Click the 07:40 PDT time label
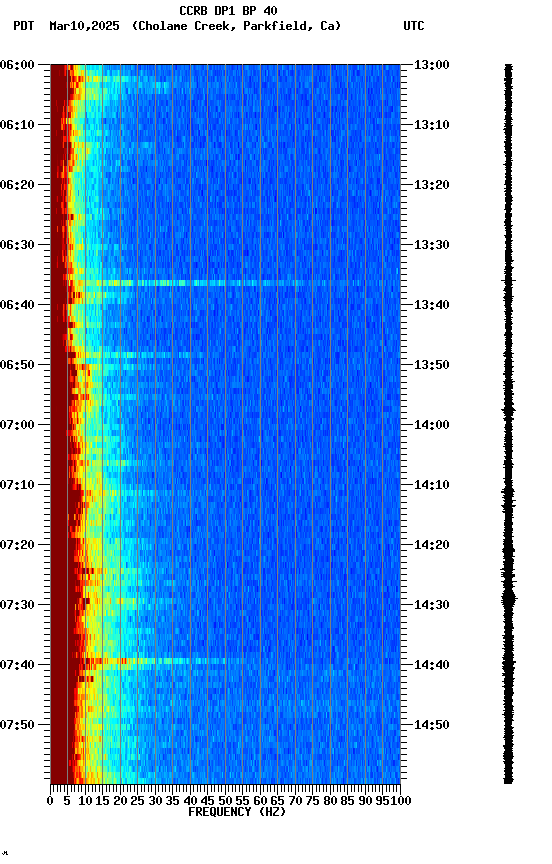The width and height of the screenshot is (552, 864). point(17,665)
